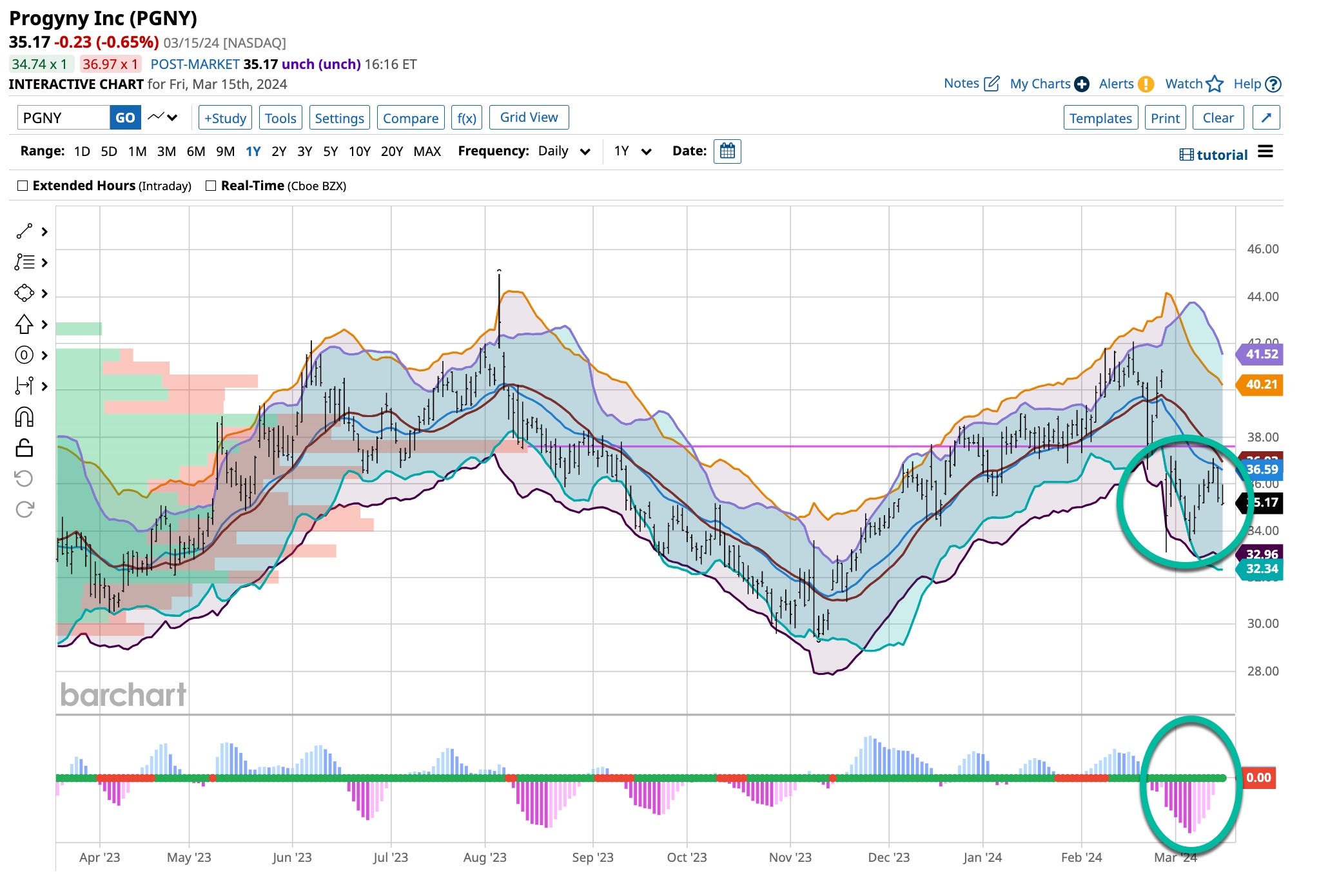Viewport: 1319px width, 896px height.
Task: Open the Fibonacci/levels tool icon
Action: [24, 262]
